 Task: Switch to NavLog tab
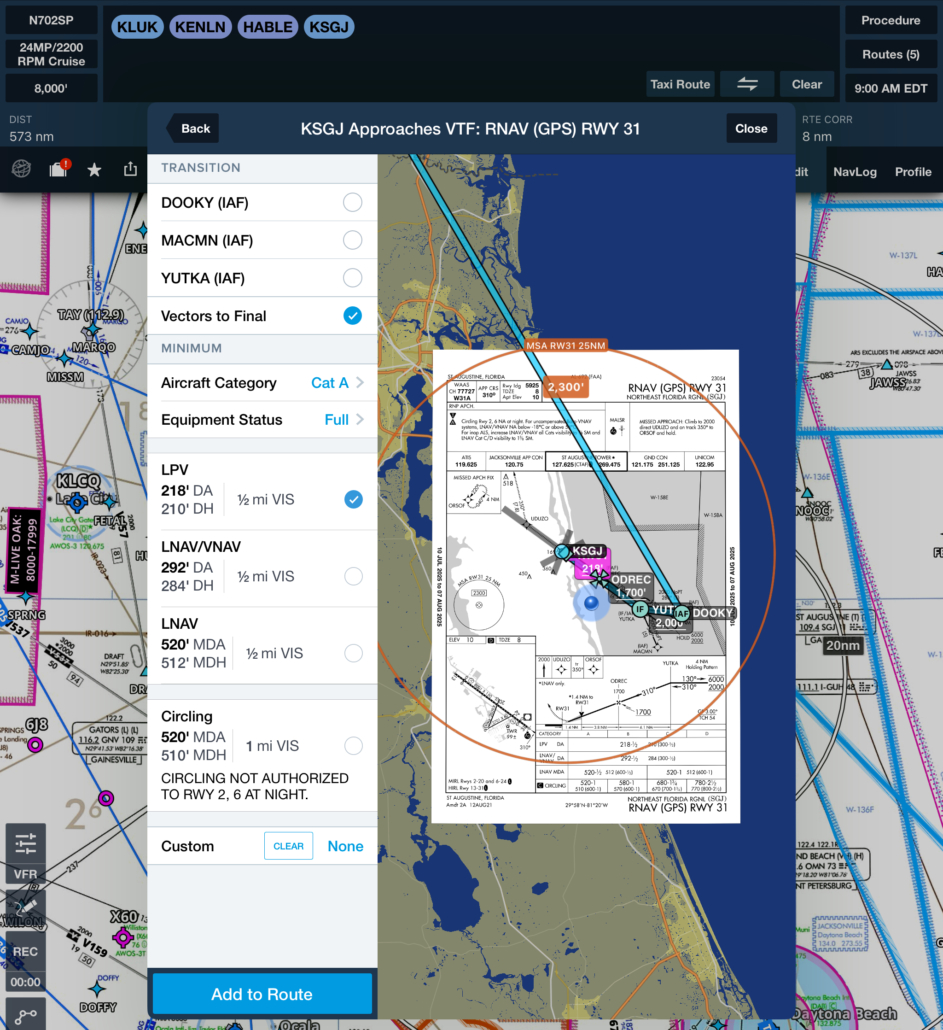[x=854, y=171]
